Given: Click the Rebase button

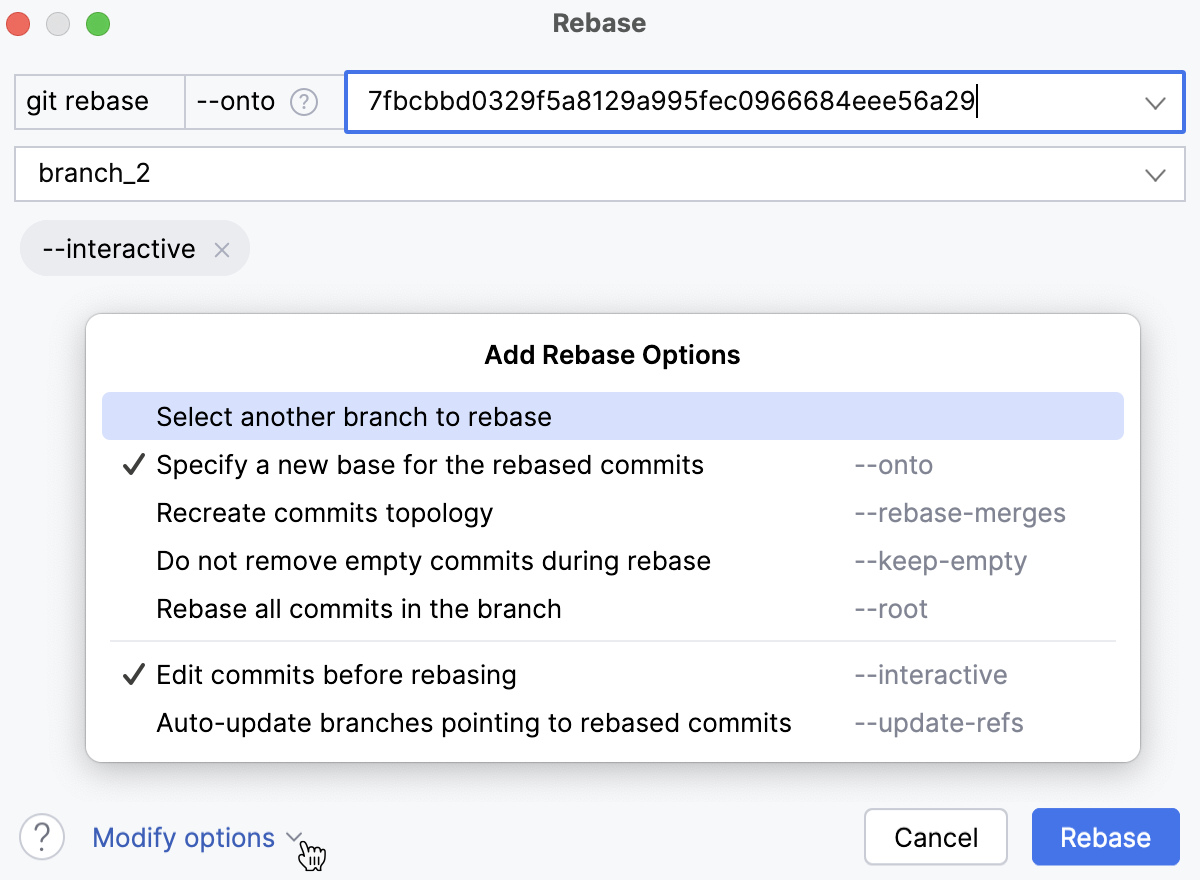Looking at the screenshot, I should (1105, 837).
